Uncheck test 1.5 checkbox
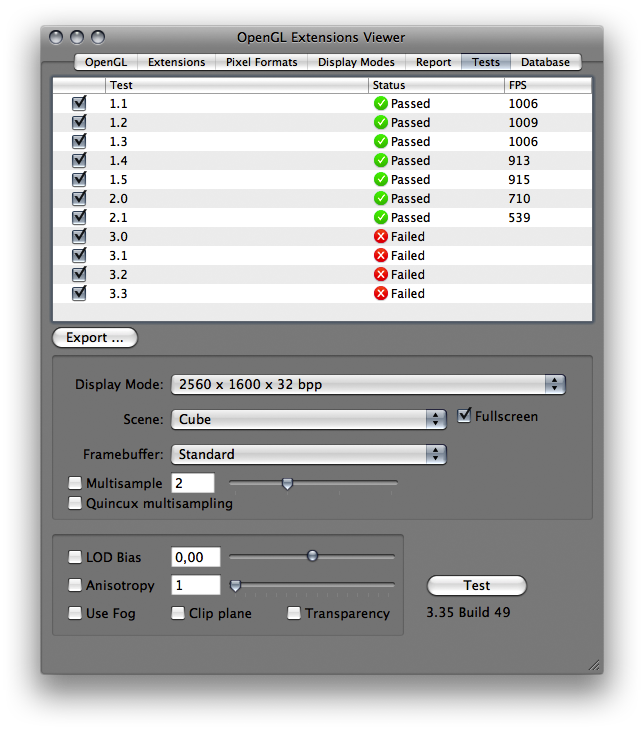Viewport: 644px width, 730px height. coord(79,179)
